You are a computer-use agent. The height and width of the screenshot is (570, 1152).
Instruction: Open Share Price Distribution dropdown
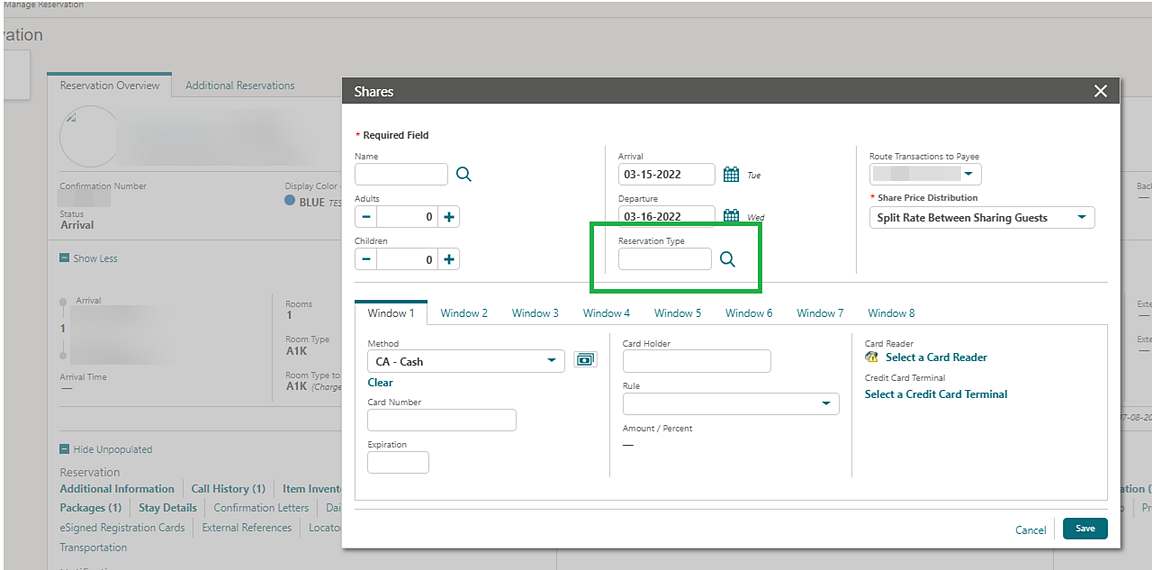(982, 217)
